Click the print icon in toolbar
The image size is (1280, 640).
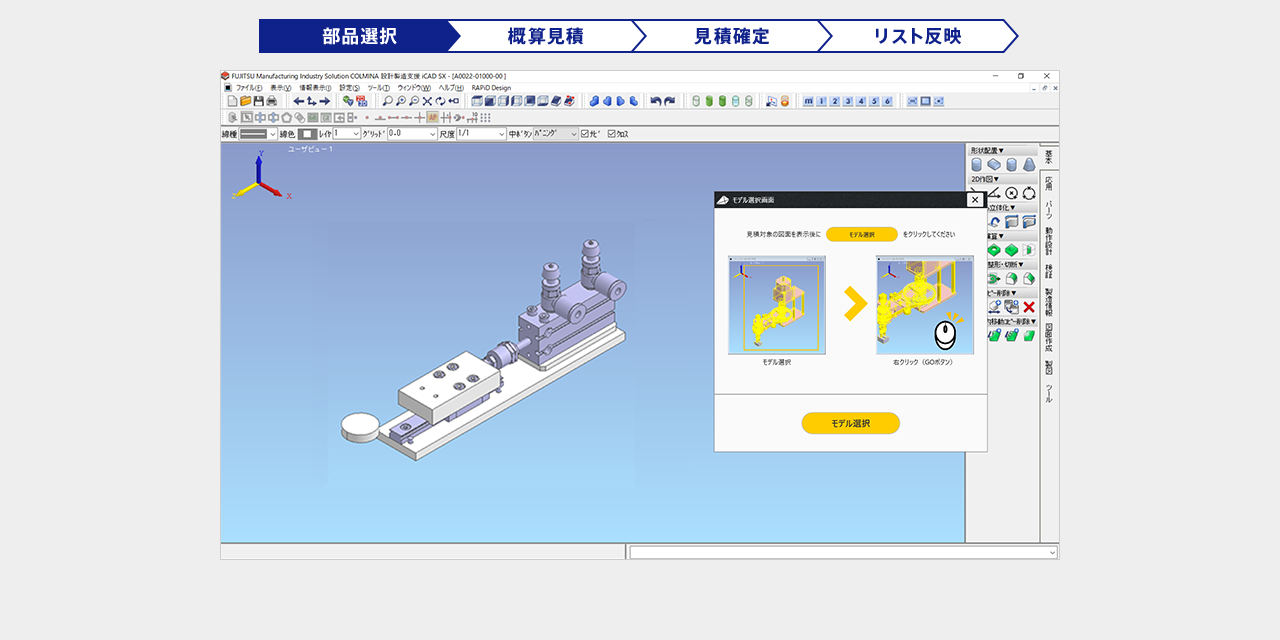click(271, 101)
